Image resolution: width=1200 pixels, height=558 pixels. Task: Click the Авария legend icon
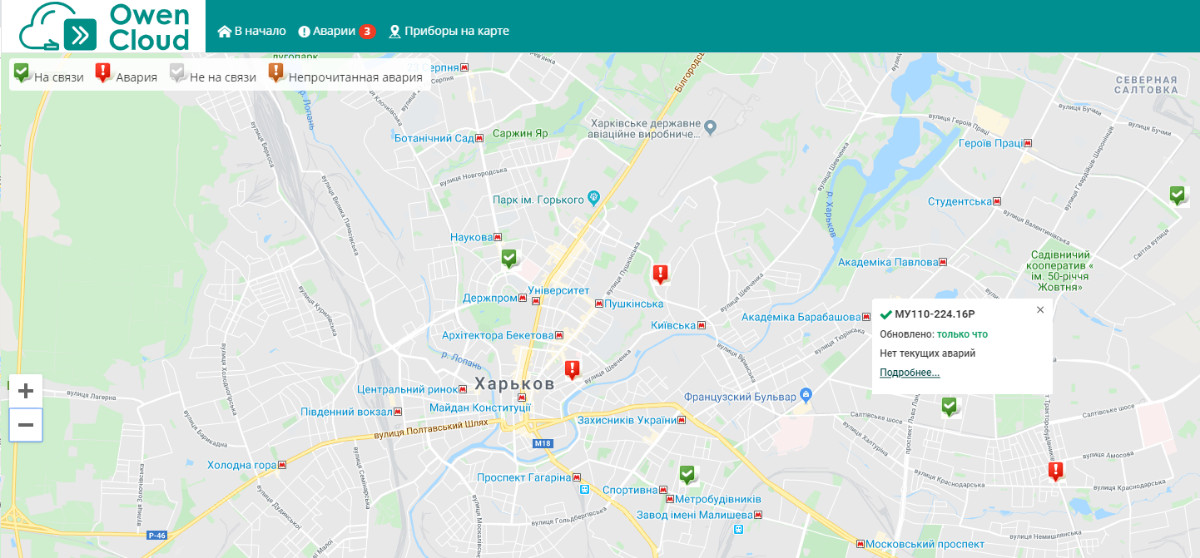(x=102, y=72)
